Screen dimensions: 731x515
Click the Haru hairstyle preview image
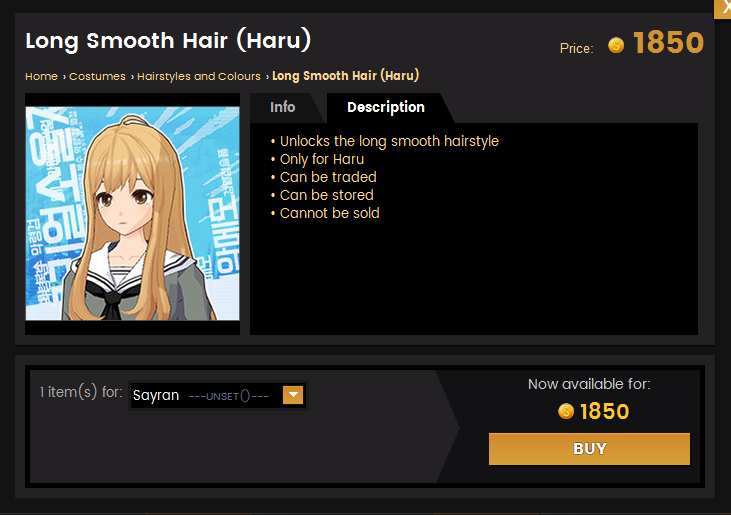[132, 213]
